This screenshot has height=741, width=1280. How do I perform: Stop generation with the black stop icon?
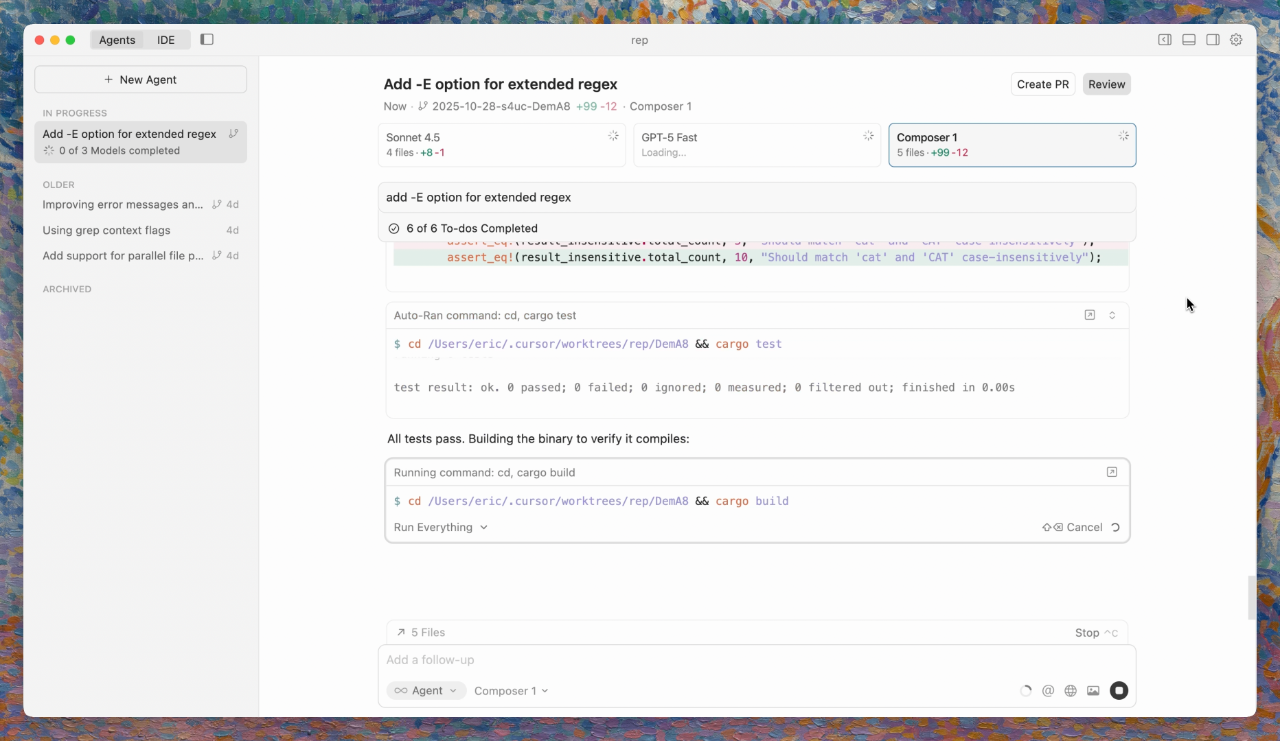1119,690
